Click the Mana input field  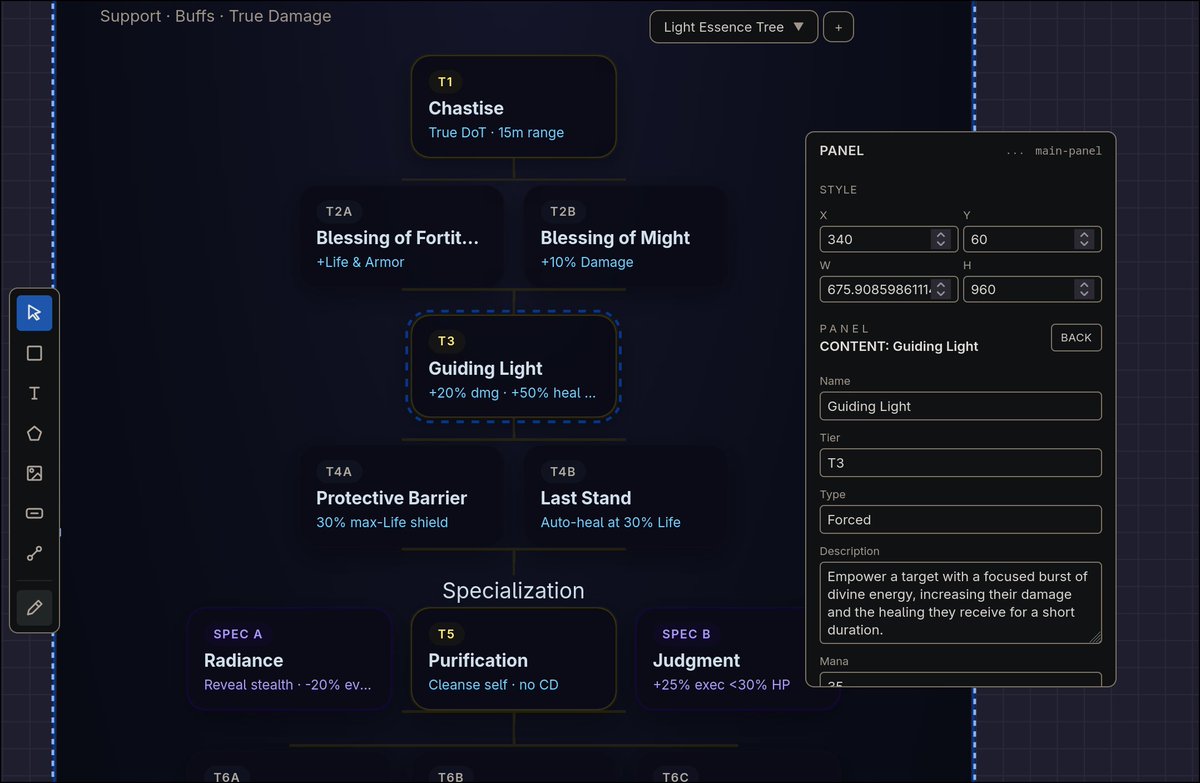coord(961,680)
